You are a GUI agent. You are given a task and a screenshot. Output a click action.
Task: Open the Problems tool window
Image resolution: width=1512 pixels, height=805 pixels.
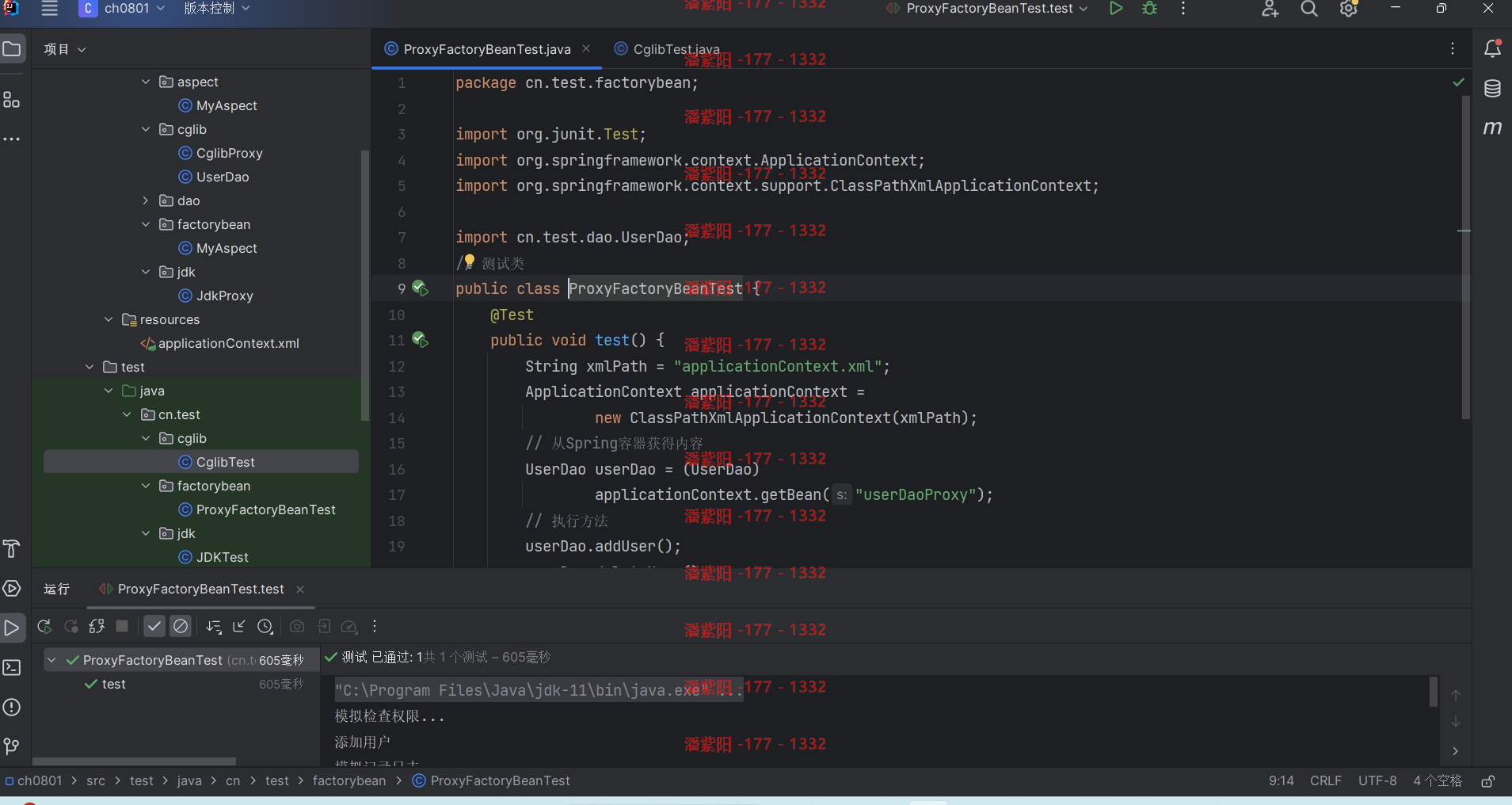coord(12,707)
